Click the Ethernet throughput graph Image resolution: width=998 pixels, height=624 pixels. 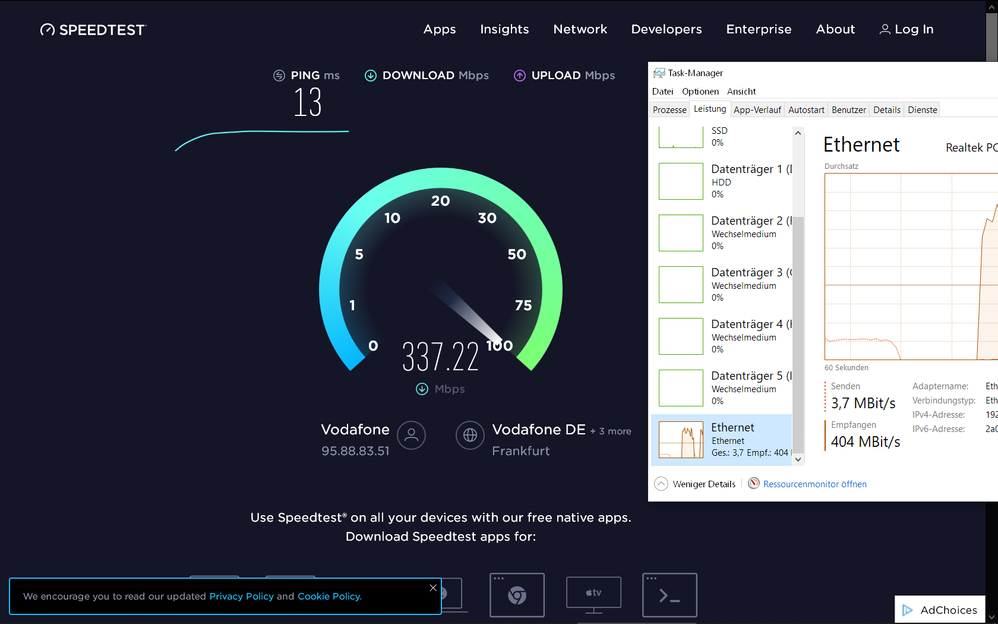pyautogui.click(x=911, y=267)
